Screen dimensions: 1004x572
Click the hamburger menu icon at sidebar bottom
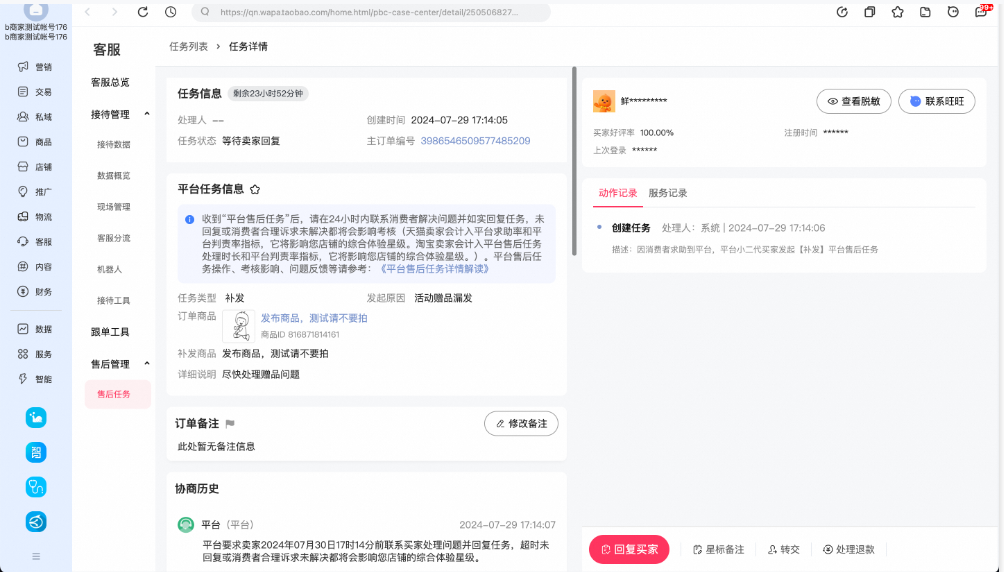tap(36, 556)
